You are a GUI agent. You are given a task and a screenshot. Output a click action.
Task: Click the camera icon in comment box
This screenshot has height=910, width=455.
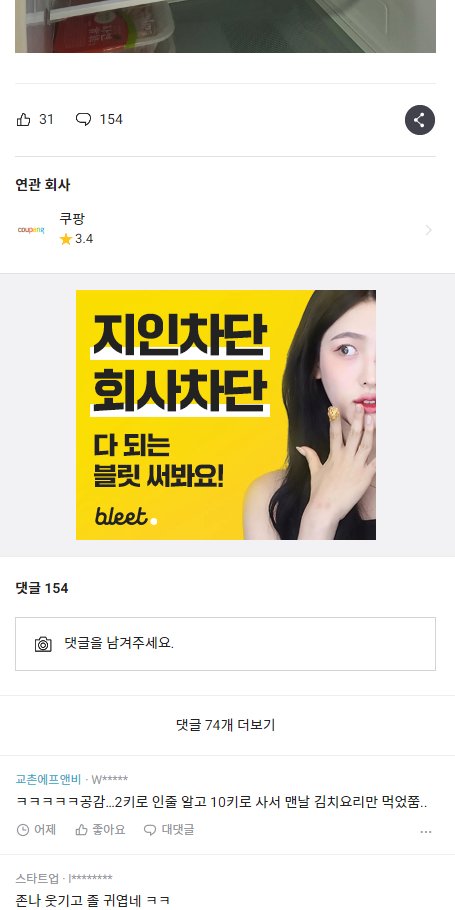44,644
